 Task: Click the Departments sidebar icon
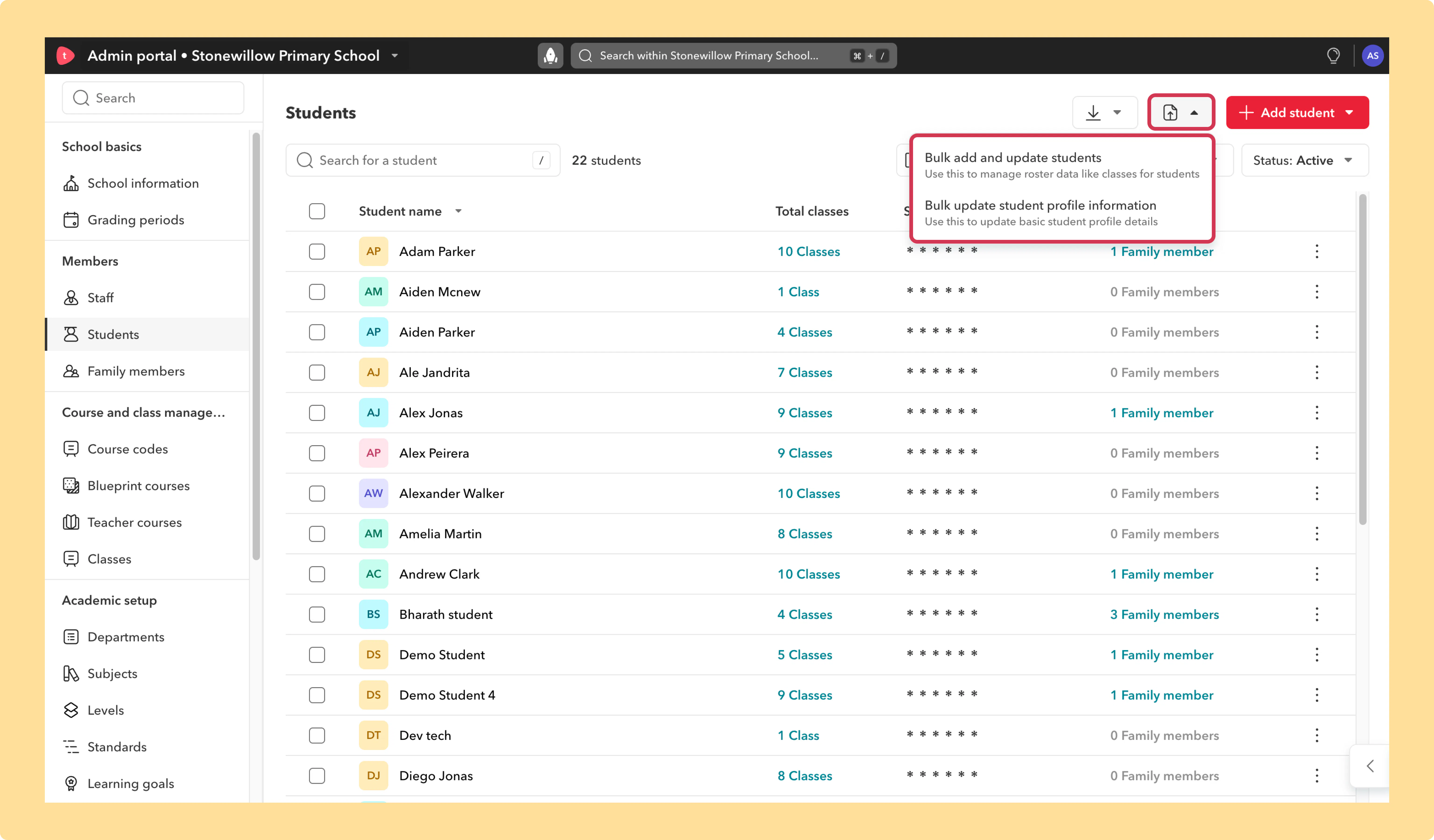coord(71,637)
